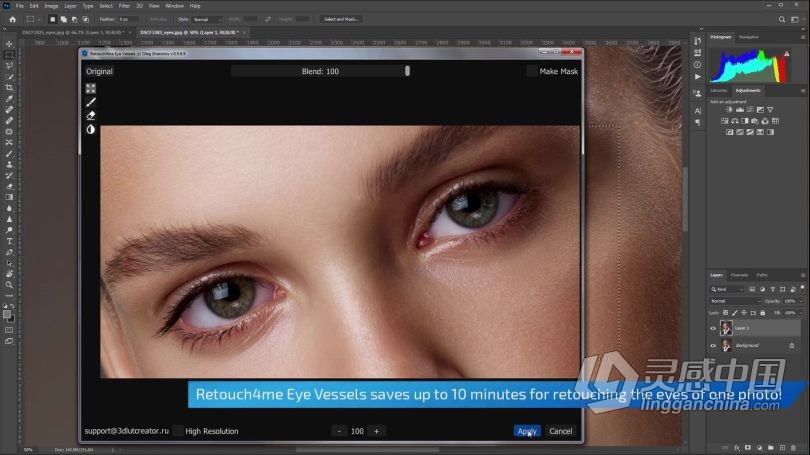This screenshot has height=455, width=810.
Task: Open the Actions play panel icon
Action: 698,76
